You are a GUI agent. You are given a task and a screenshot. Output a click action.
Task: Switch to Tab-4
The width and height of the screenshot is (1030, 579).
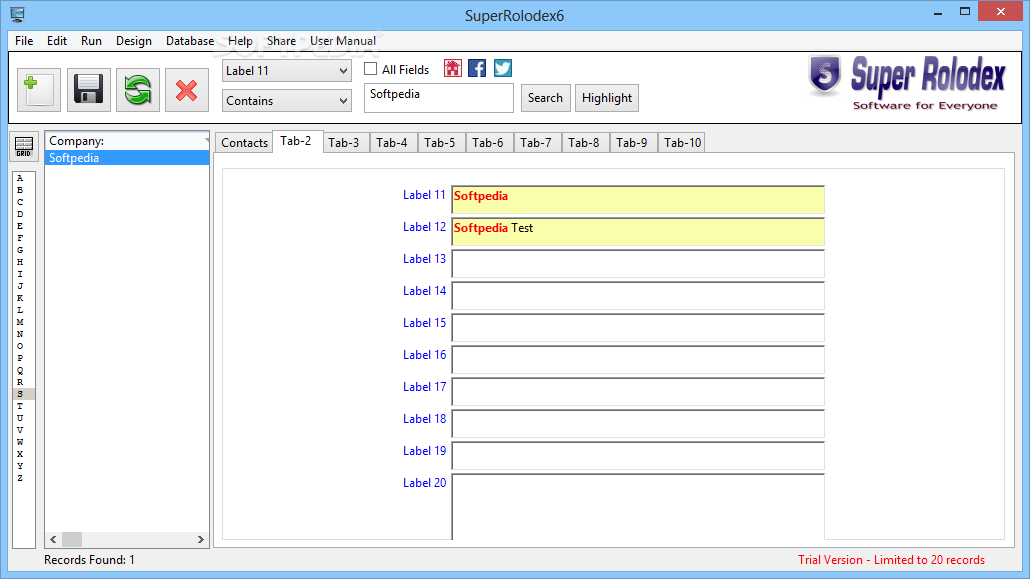click(x=392, y=143)
